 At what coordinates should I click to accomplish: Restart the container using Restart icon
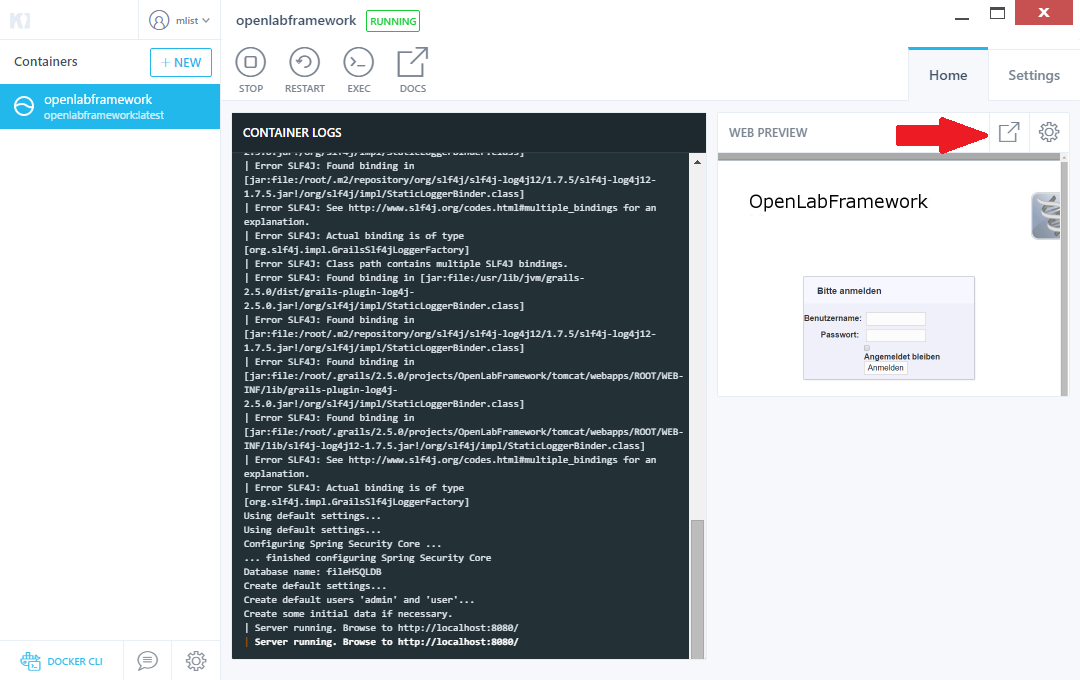[304, 63]
